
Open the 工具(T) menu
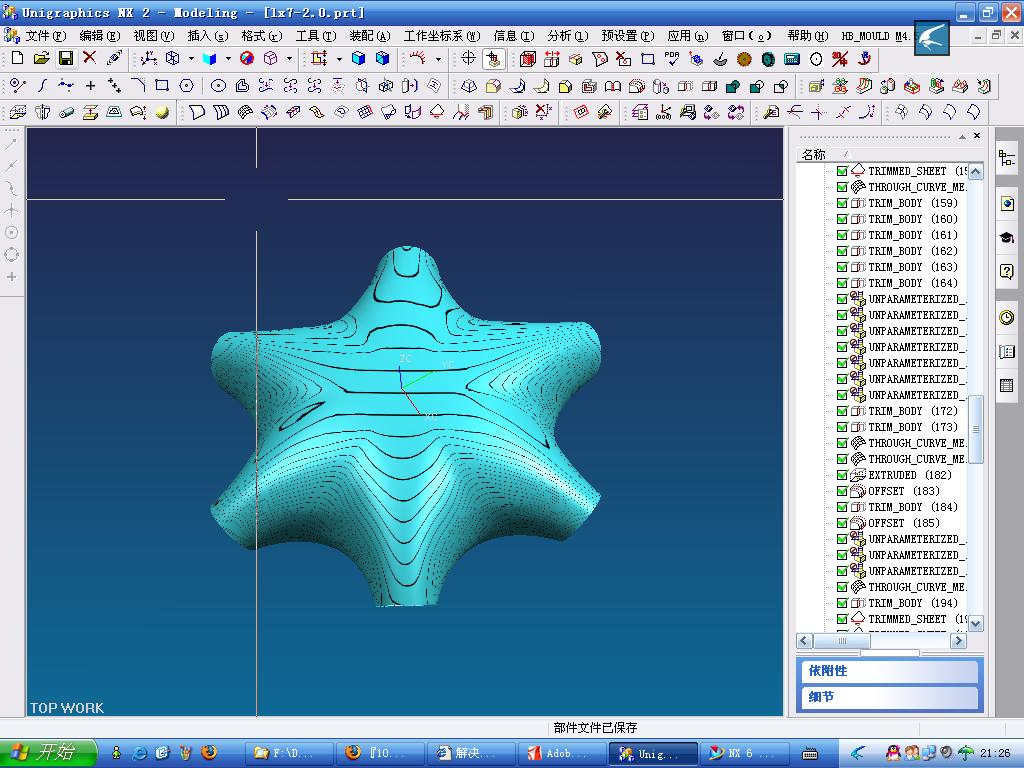pos(316,36)
